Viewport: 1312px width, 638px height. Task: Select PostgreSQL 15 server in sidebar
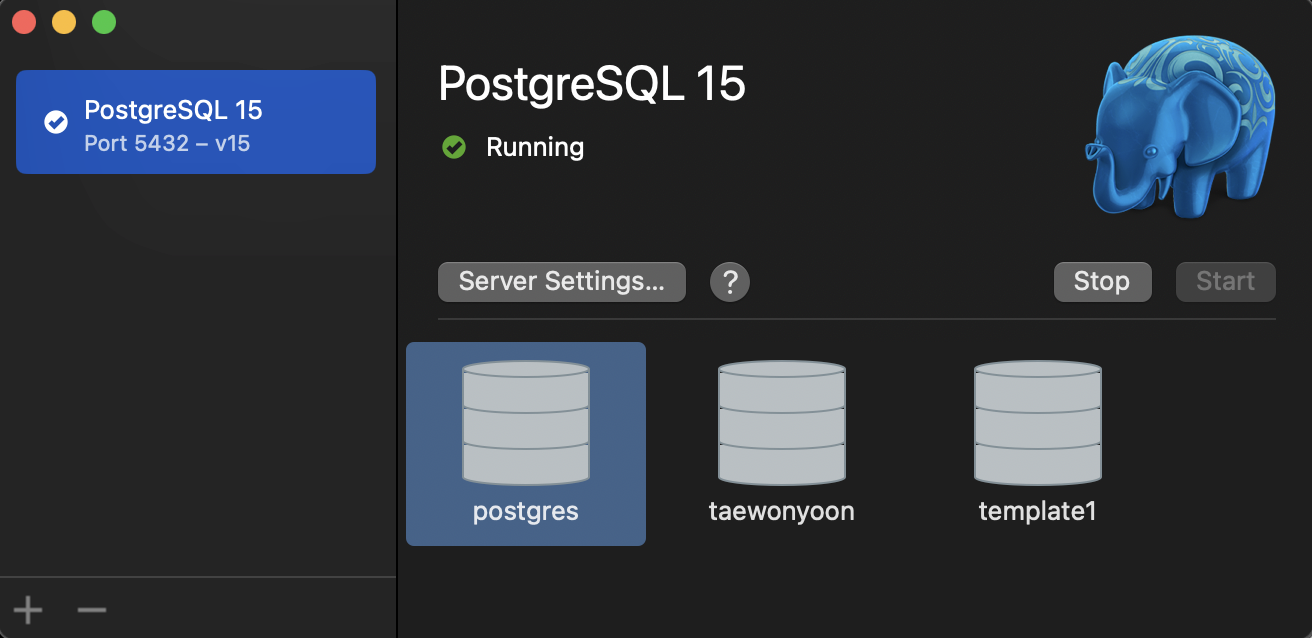pos(196,122)
